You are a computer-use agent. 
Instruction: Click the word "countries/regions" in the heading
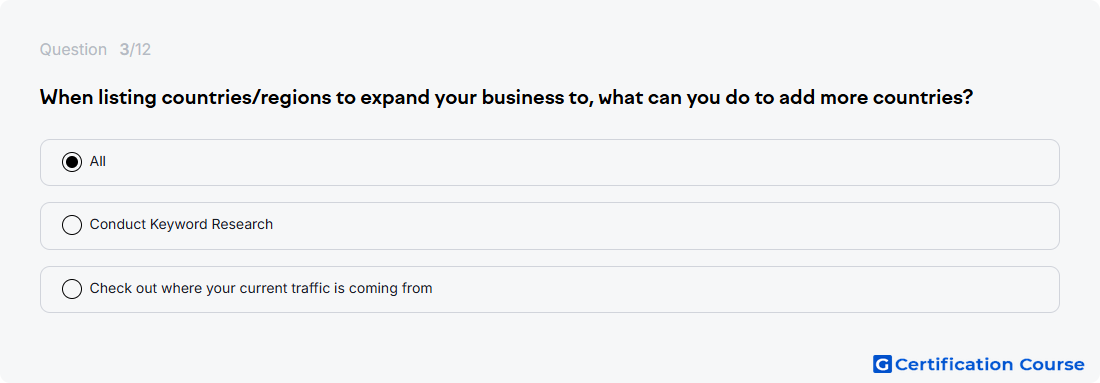(x=248, y=98)
